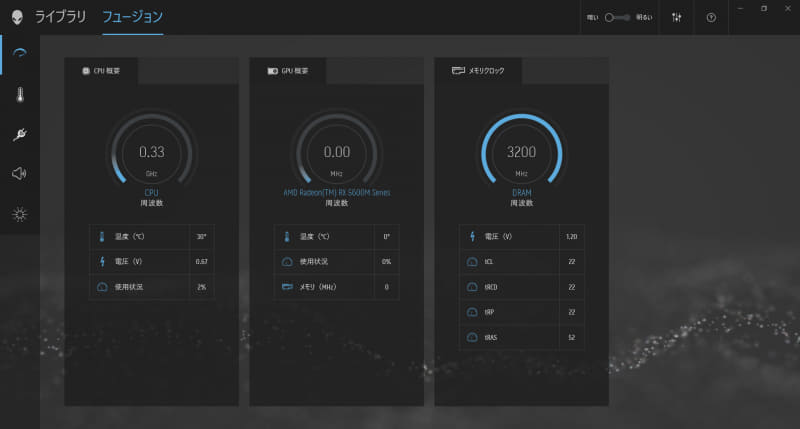Viewport: 800px width, 429px height.
Task: Toggle the dark/bright theme switch
Action: coord(617,17)
